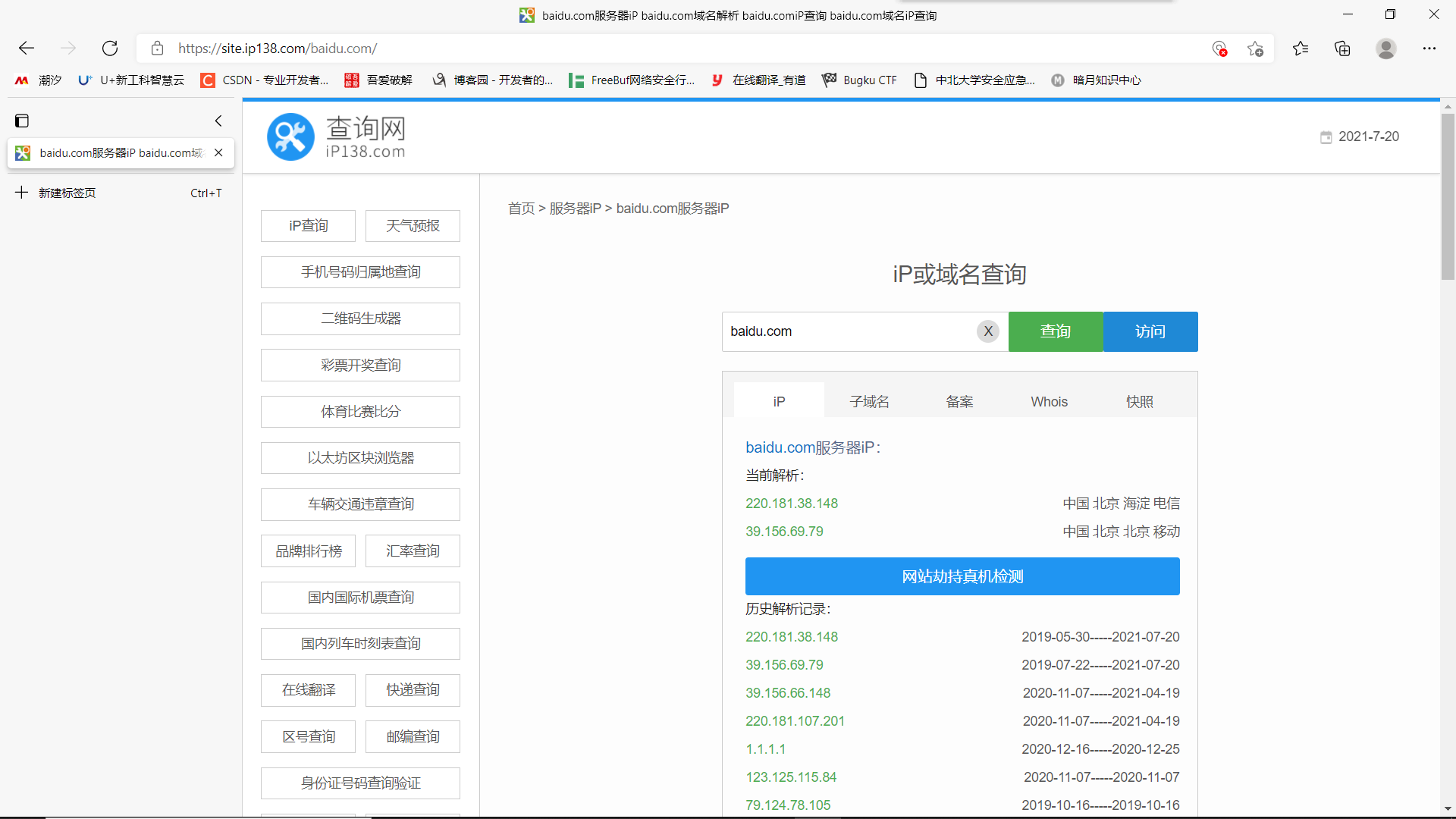The image size is (1456, 819).
Task: Open the 吾爱破解 bookmark
Action: tap(378, 80)
